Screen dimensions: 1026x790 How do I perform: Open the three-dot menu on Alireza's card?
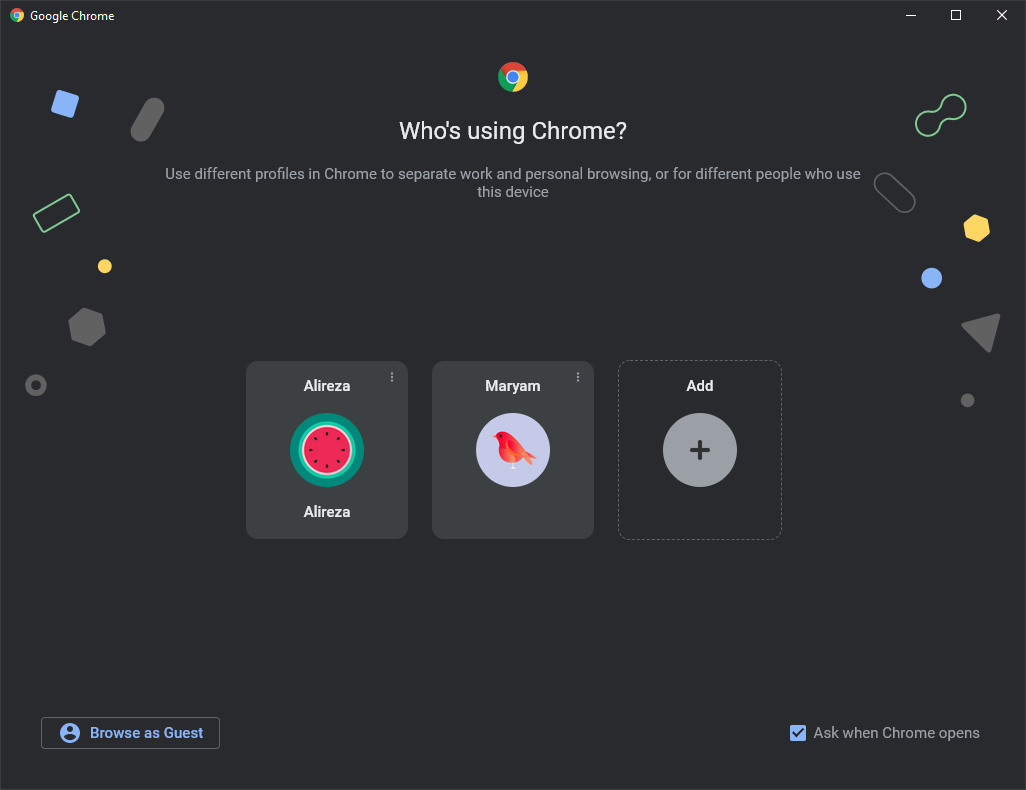[392, 377]
